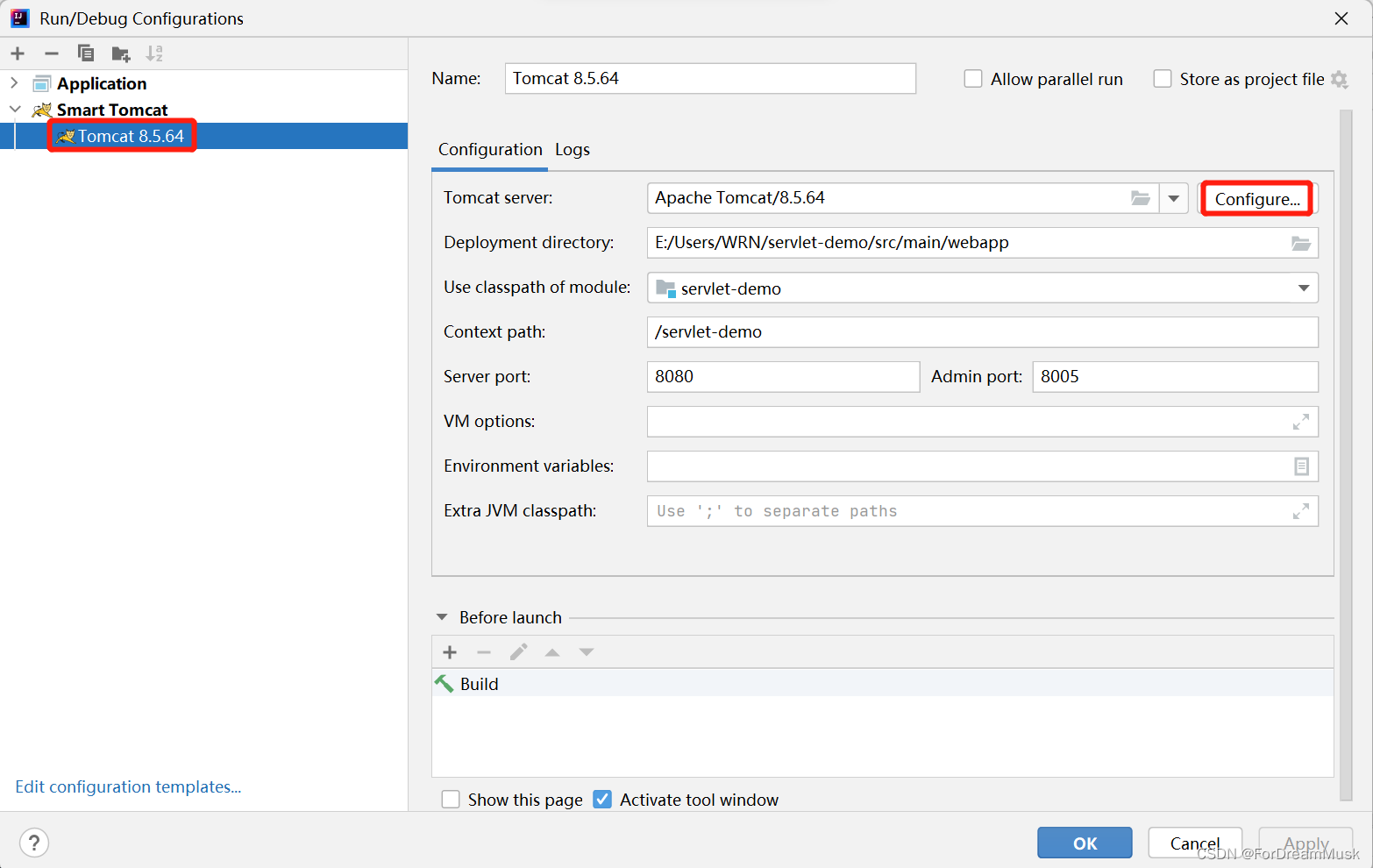The height and width of the screenshot is (868, 1373).
Task: Click the Configure... button
Action: pos(1257,199)
